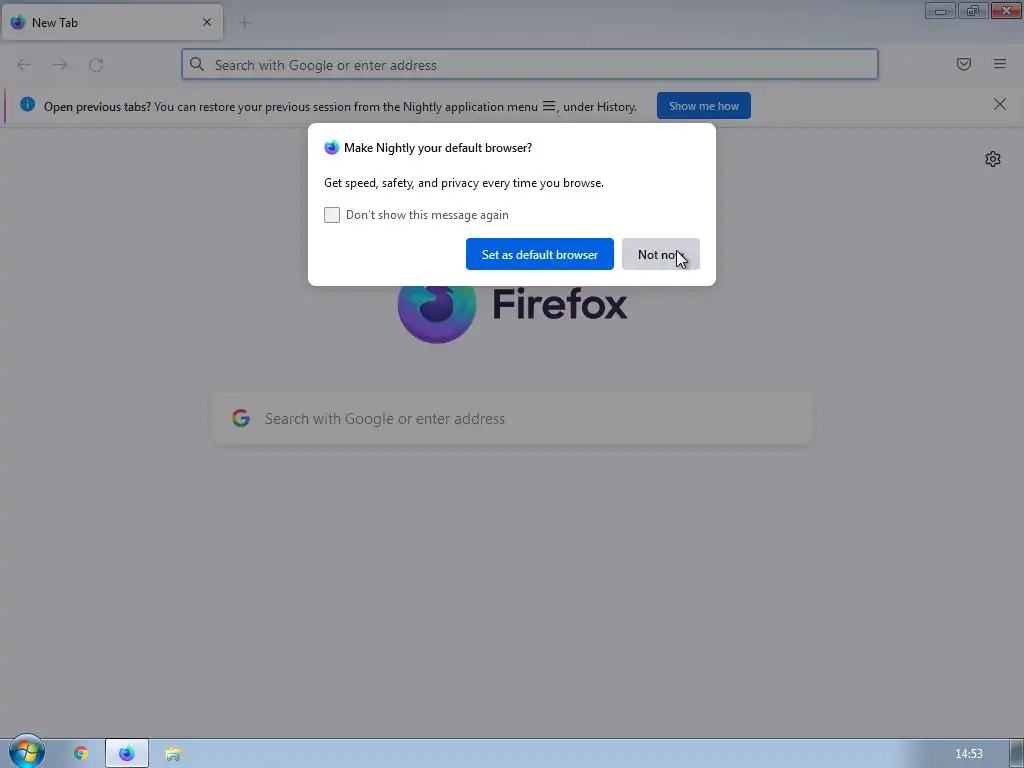1024x768 pixels.
Task: Click the Show me how button
Action: (x=703, y=106)
